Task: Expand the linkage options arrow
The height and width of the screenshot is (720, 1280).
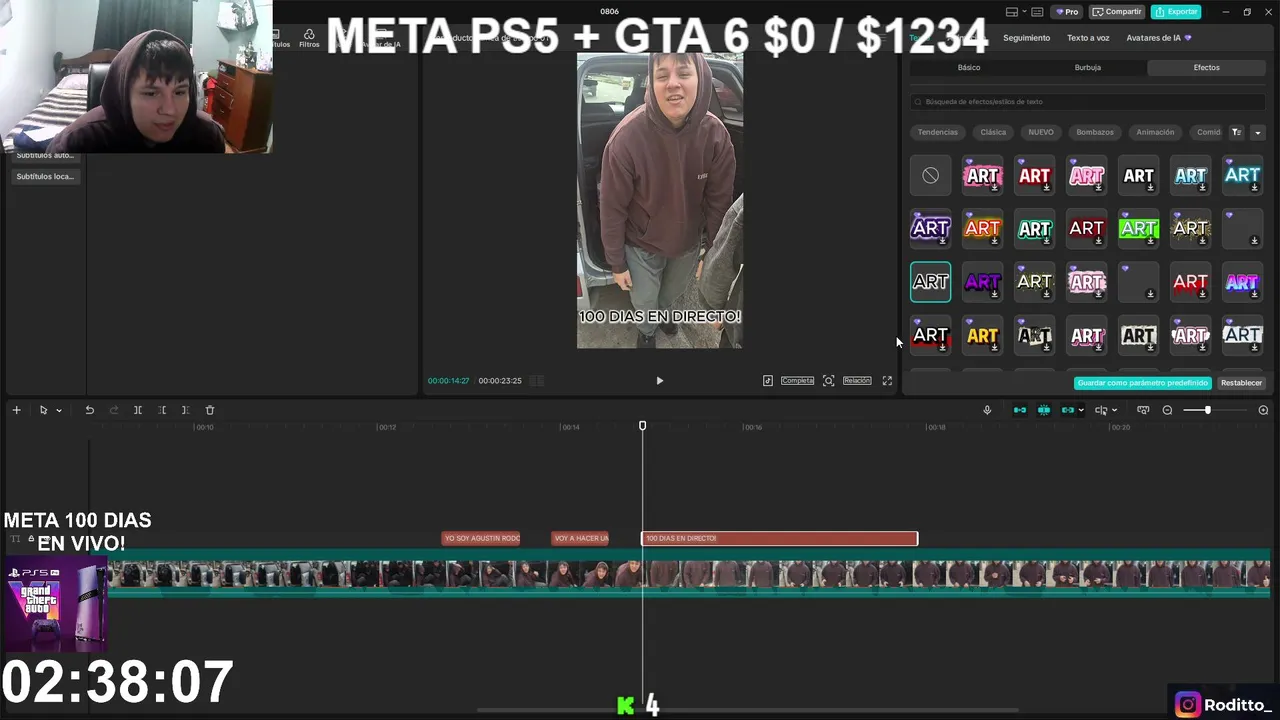Action: (x=1081, y=410)
